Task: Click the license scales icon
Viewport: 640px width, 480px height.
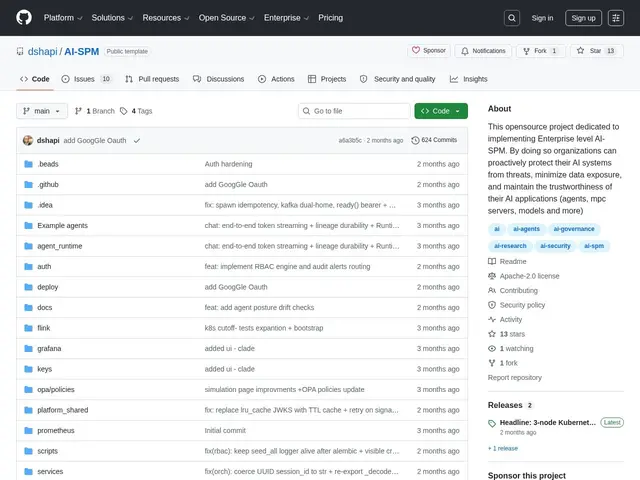Action: pyautogui.click(x=492, y=276)
